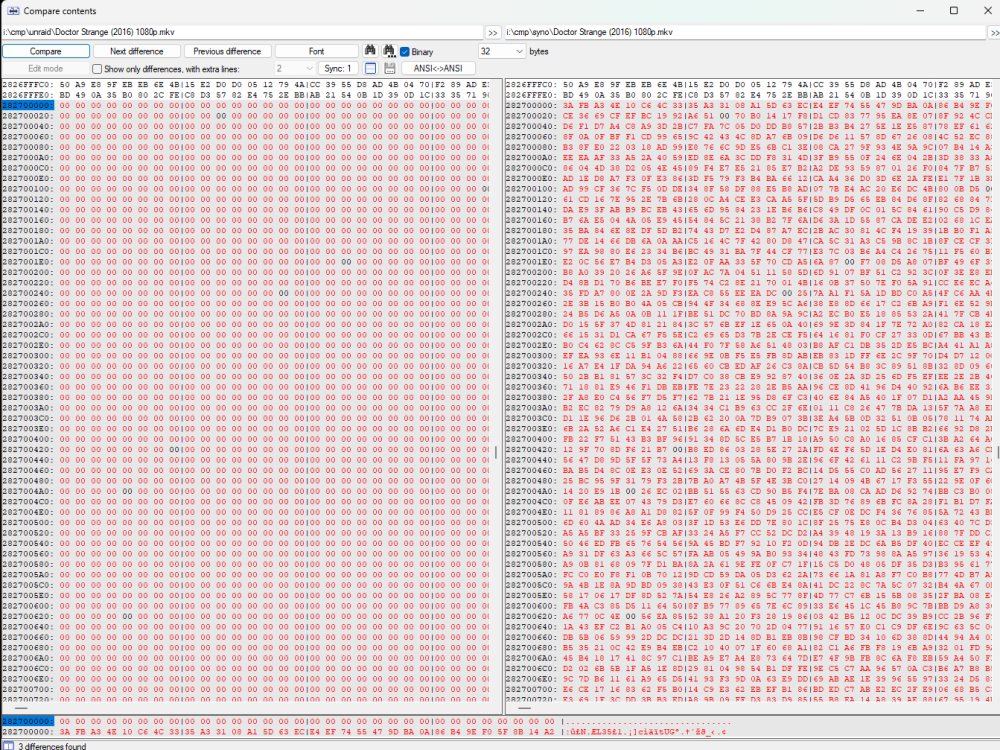Image resolution: width=1000 pixels, height=750 pixels.
Task: Click offset 282700500 in the right pane
Action: pos(532,522)
